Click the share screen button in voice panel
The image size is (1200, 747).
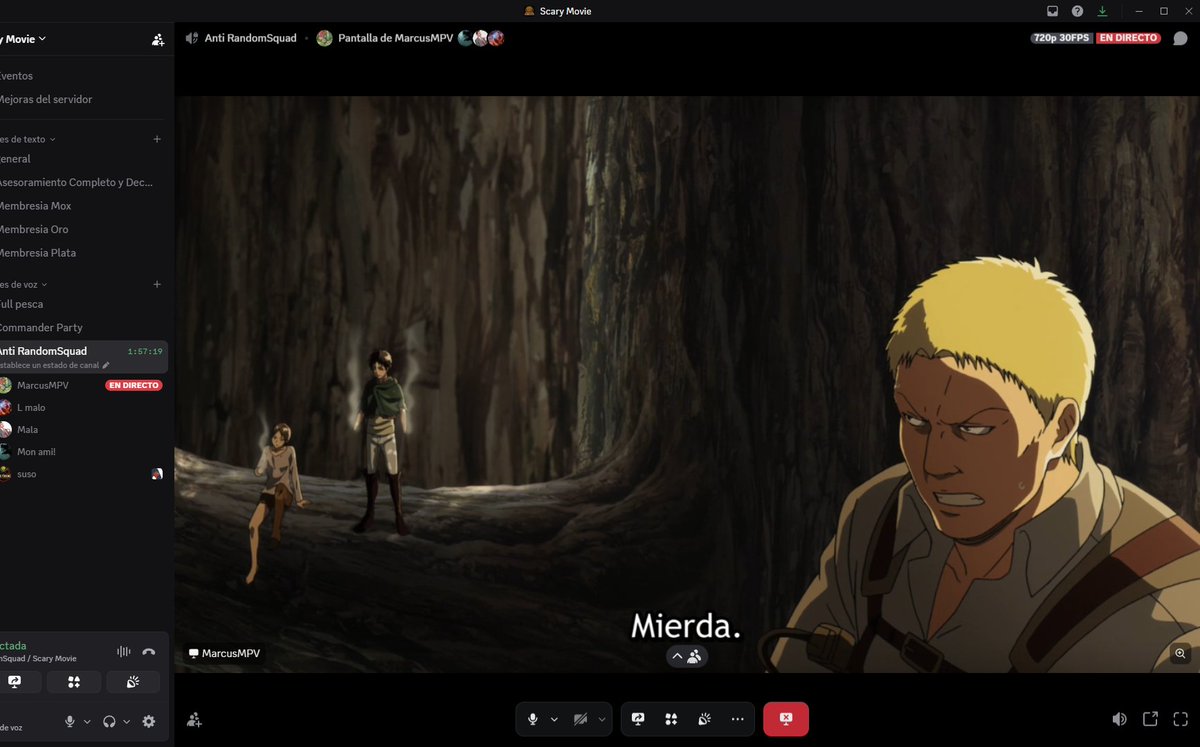[15, 682]
